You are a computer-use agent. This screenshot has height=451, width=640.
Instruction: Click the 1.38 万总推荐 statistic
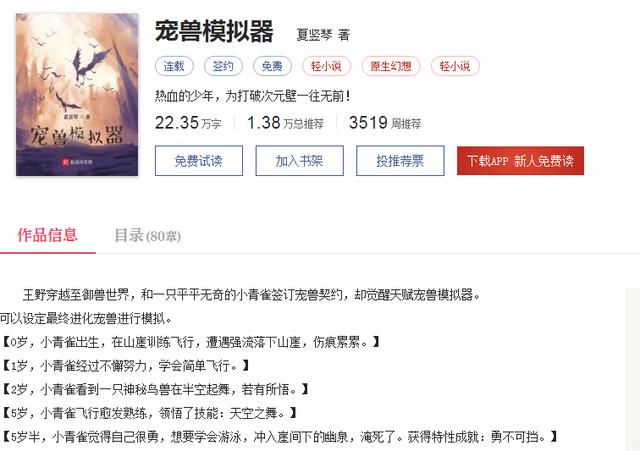(x=285, y=122)
